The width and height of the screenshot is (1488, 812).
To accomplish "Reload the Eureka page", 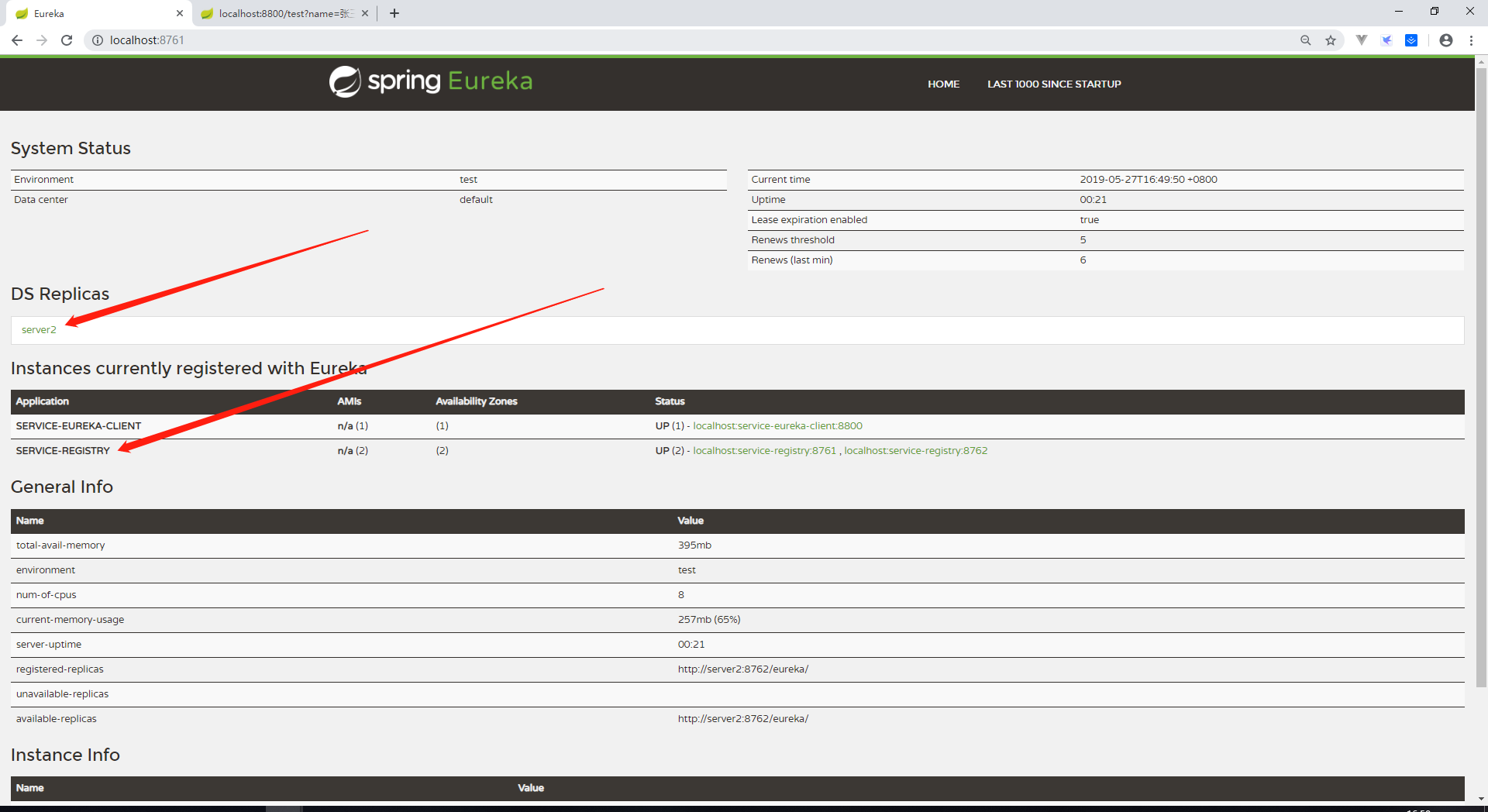I will pyautogui.click(x=67, y=40).
